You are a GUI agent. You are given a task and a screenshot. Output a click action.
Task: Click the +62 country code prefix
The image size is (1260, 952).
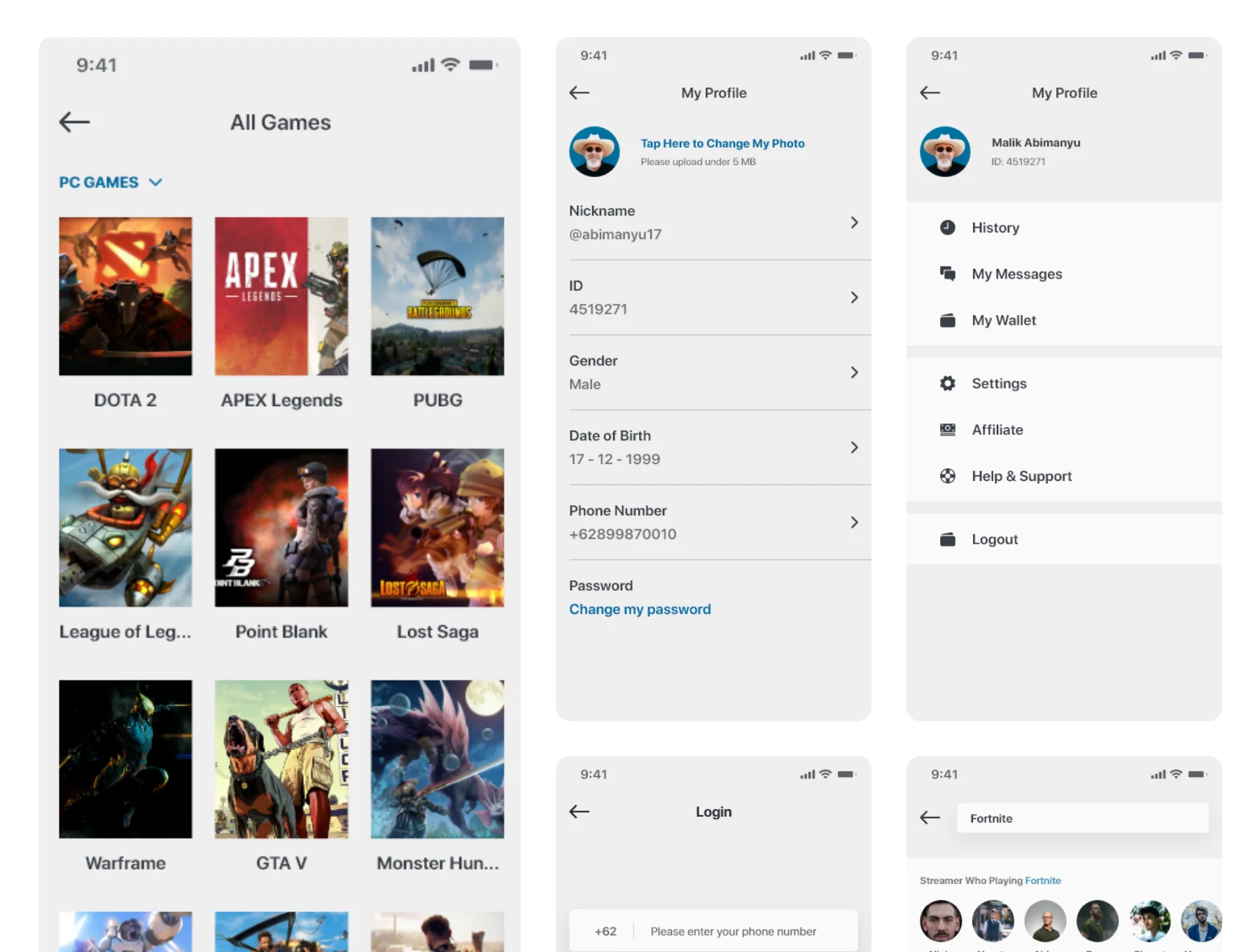(x=605, y=931)
